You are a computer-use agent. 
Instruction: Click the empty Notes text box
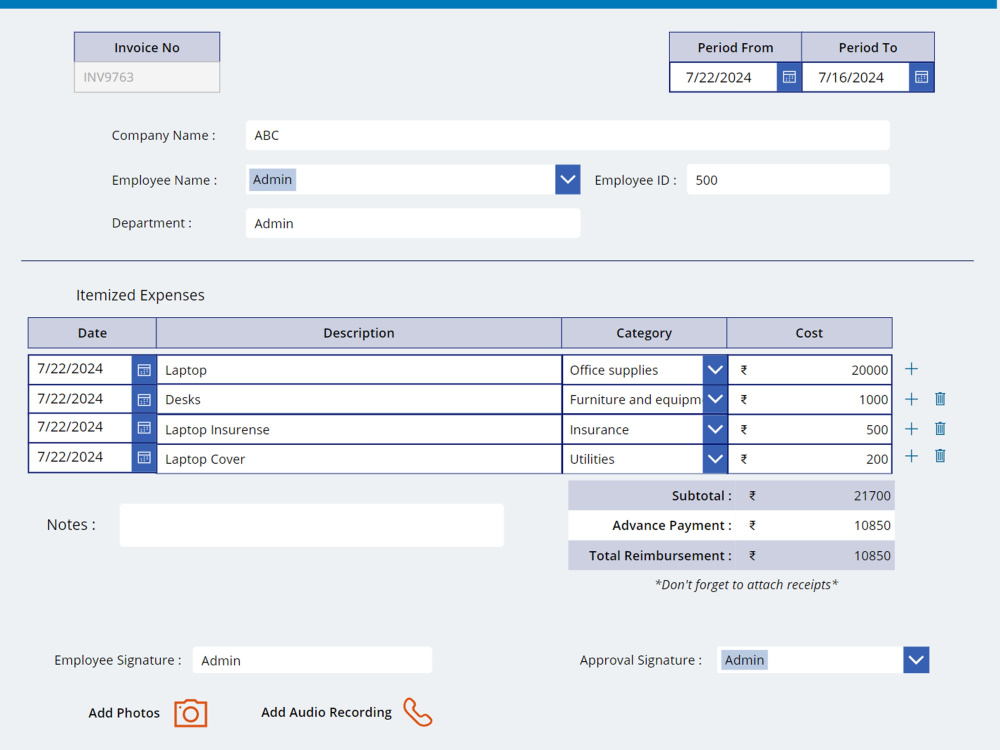pos(312,525)
